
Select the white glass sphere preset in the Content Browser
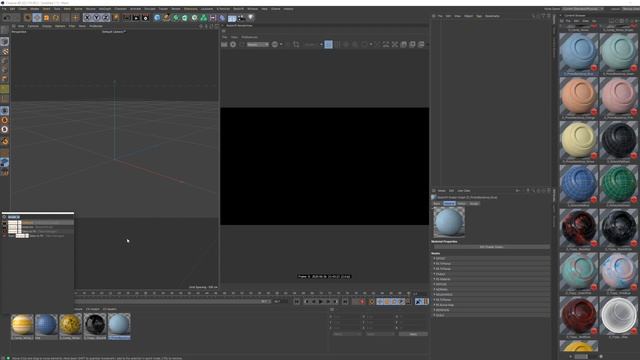point(618,316)
